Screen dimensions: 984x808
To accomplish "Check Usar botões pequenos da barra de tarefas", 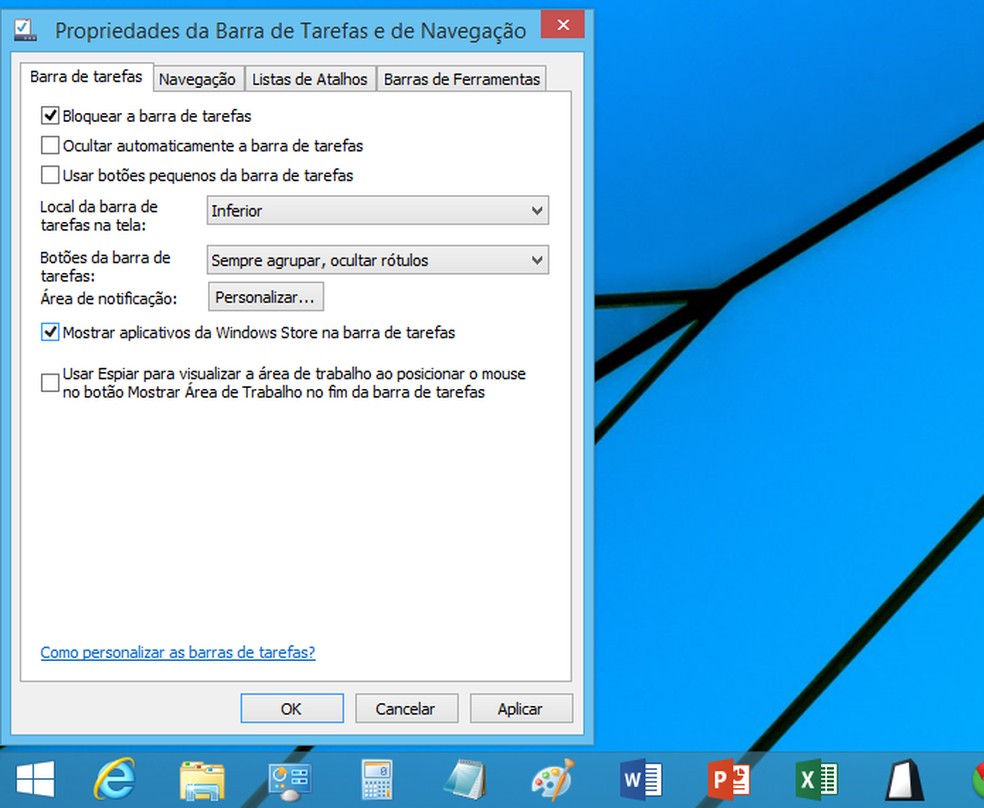I will 50,174.
